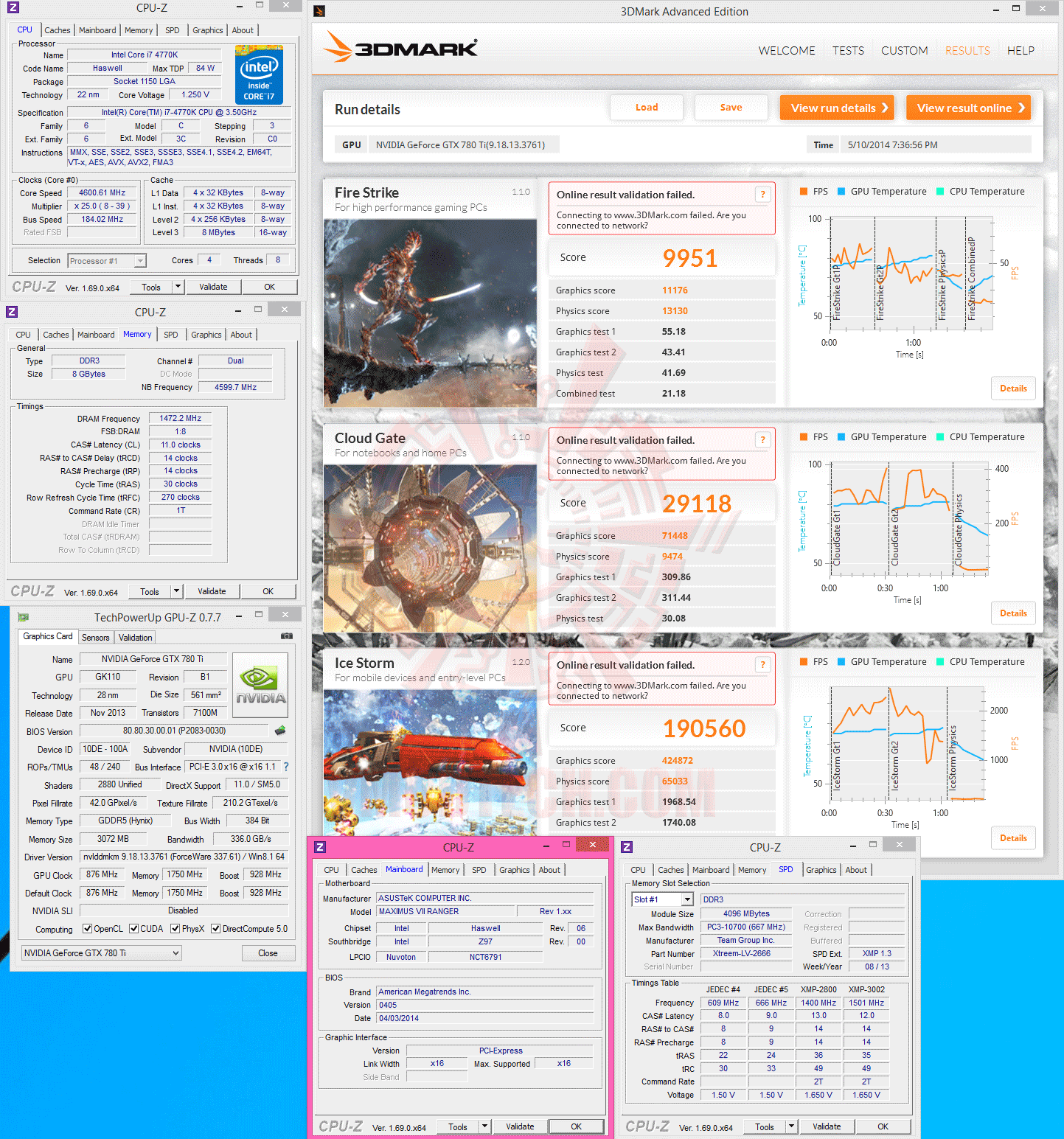Click the CPU-Z logo icon in the CPU window title bar
1064x1139 pixels.
(13, 7)
